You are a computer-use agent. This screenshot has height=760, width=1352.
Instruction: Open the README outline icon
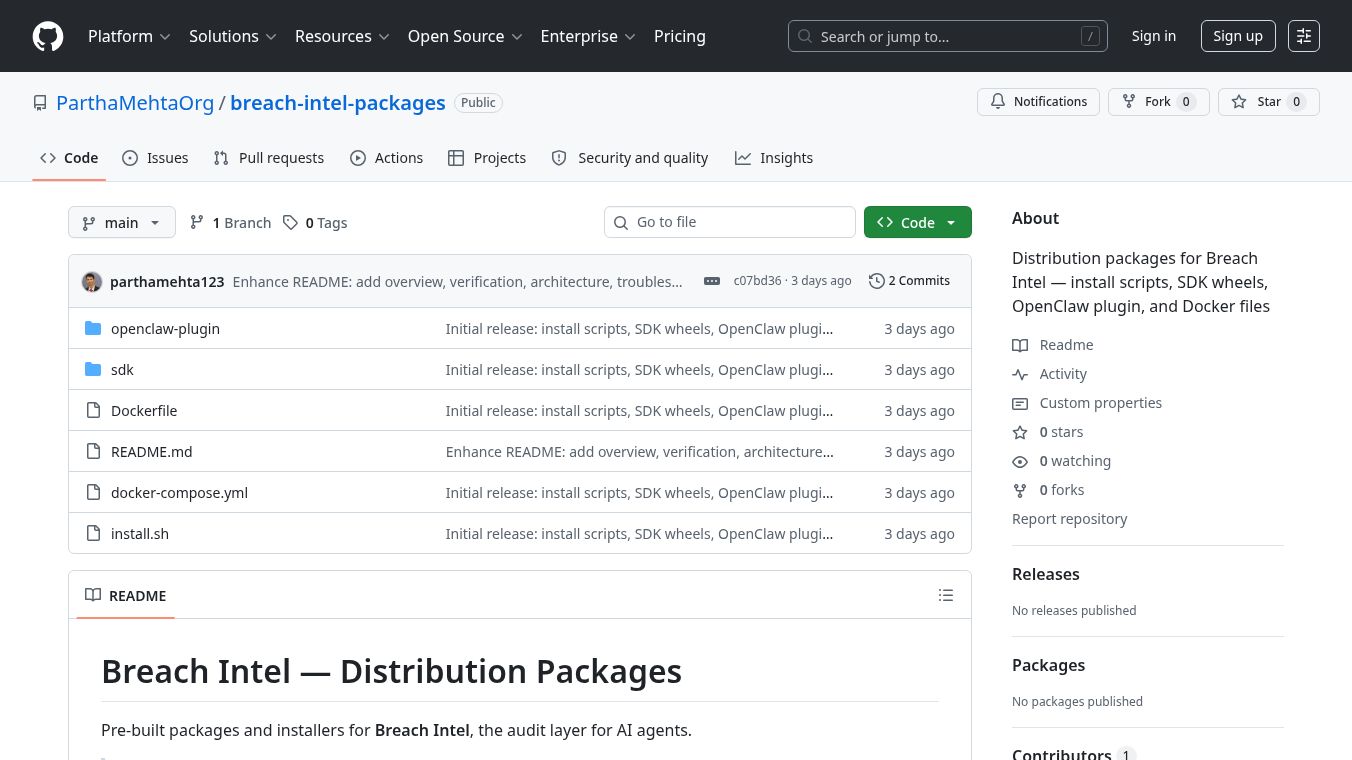pos(946,595)
